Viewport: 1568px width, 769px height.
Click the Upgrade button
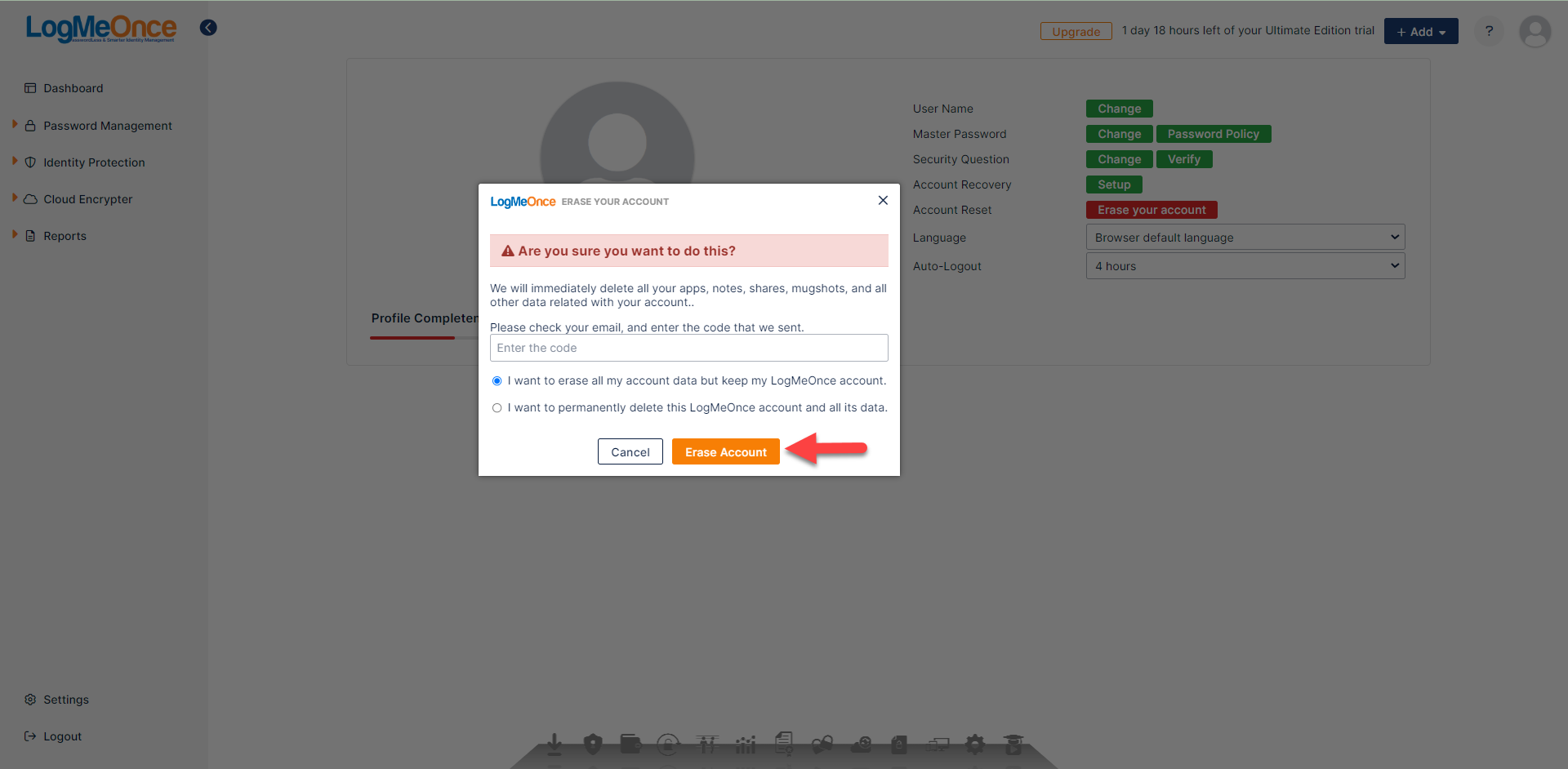pyautogui.click(x=1076, y=31)
